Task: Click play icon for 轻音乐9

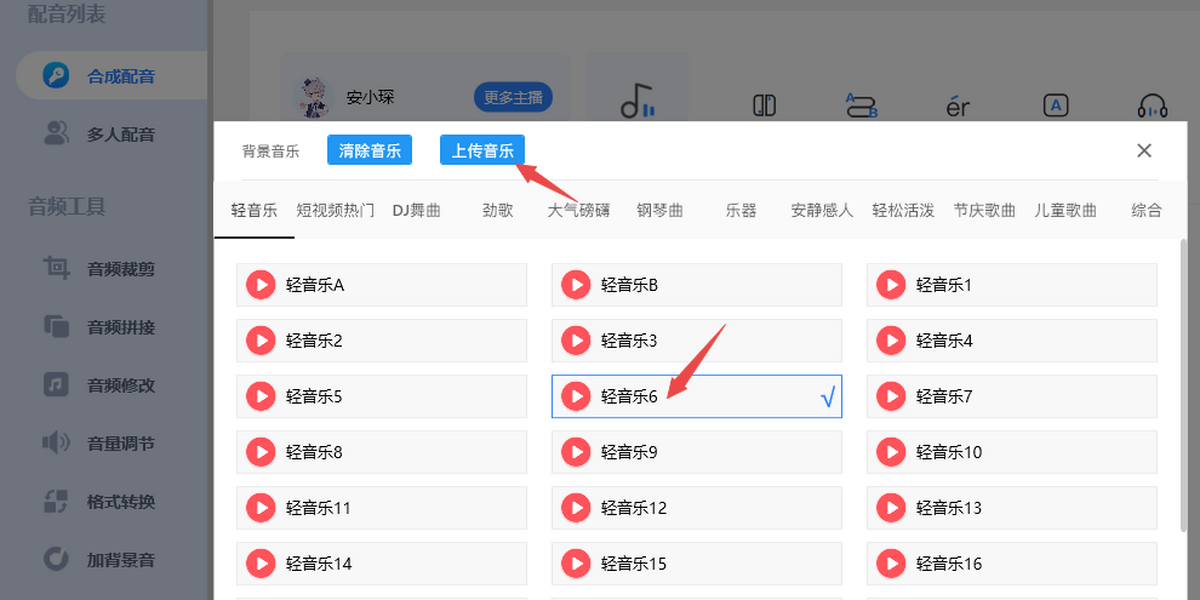Action: (x=576, y=453)
